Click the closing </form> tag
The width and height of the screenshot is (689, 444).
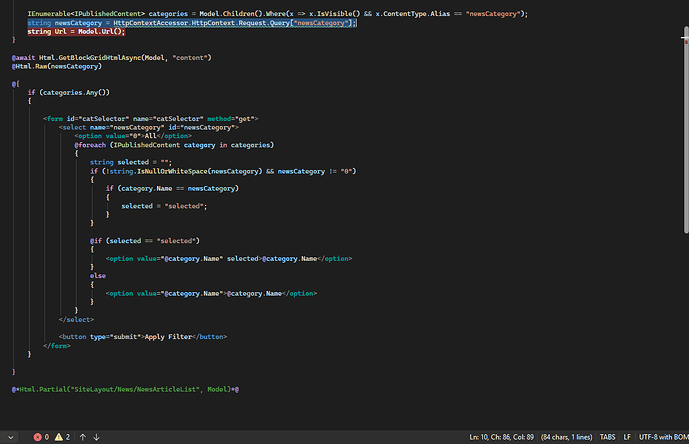pos(57,346)
